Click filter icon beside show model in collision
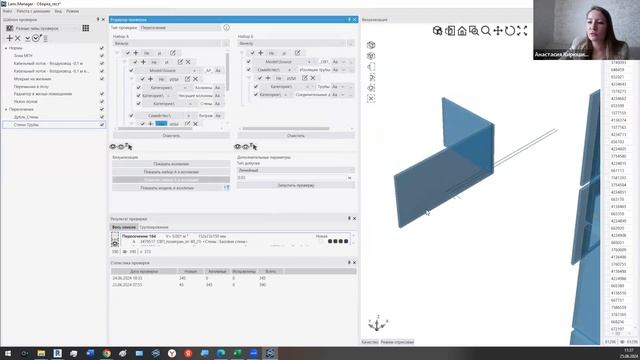Image resolution: width=640 pixels, height=360 pixels. point(227,188)
